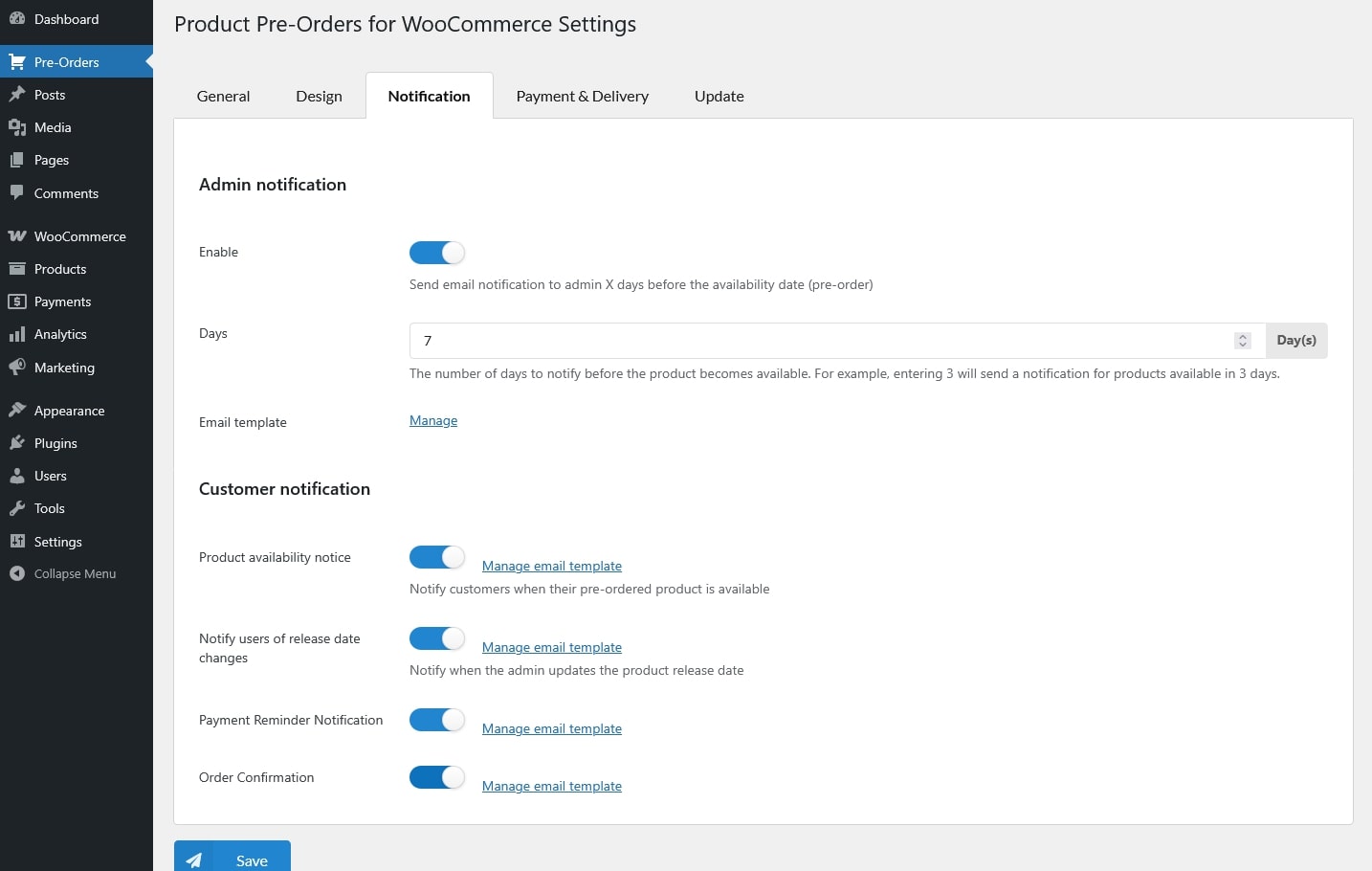This screenshot has width=1372, height=871.
Task: Click the Plugins plug icon
Action: pyautogui.click(x=16, y=443)
